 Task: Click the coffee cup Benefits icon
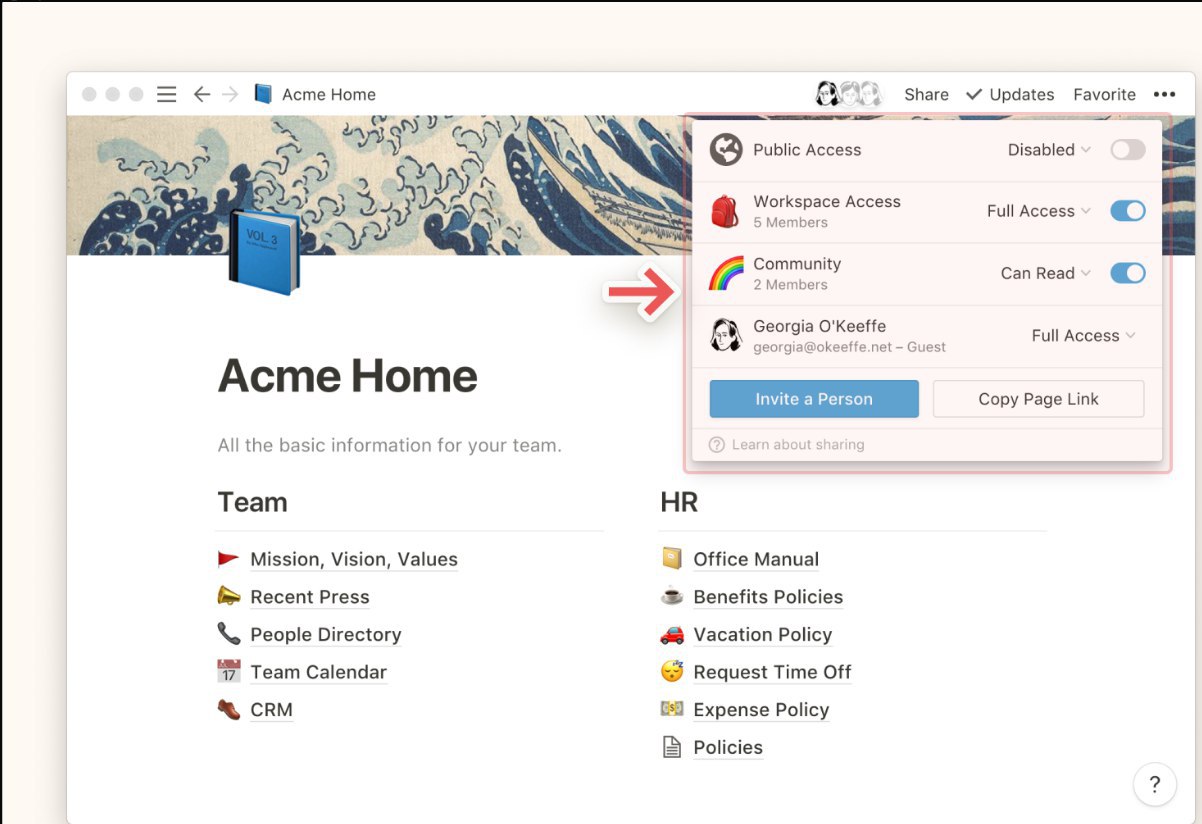[x=672, y=596]
